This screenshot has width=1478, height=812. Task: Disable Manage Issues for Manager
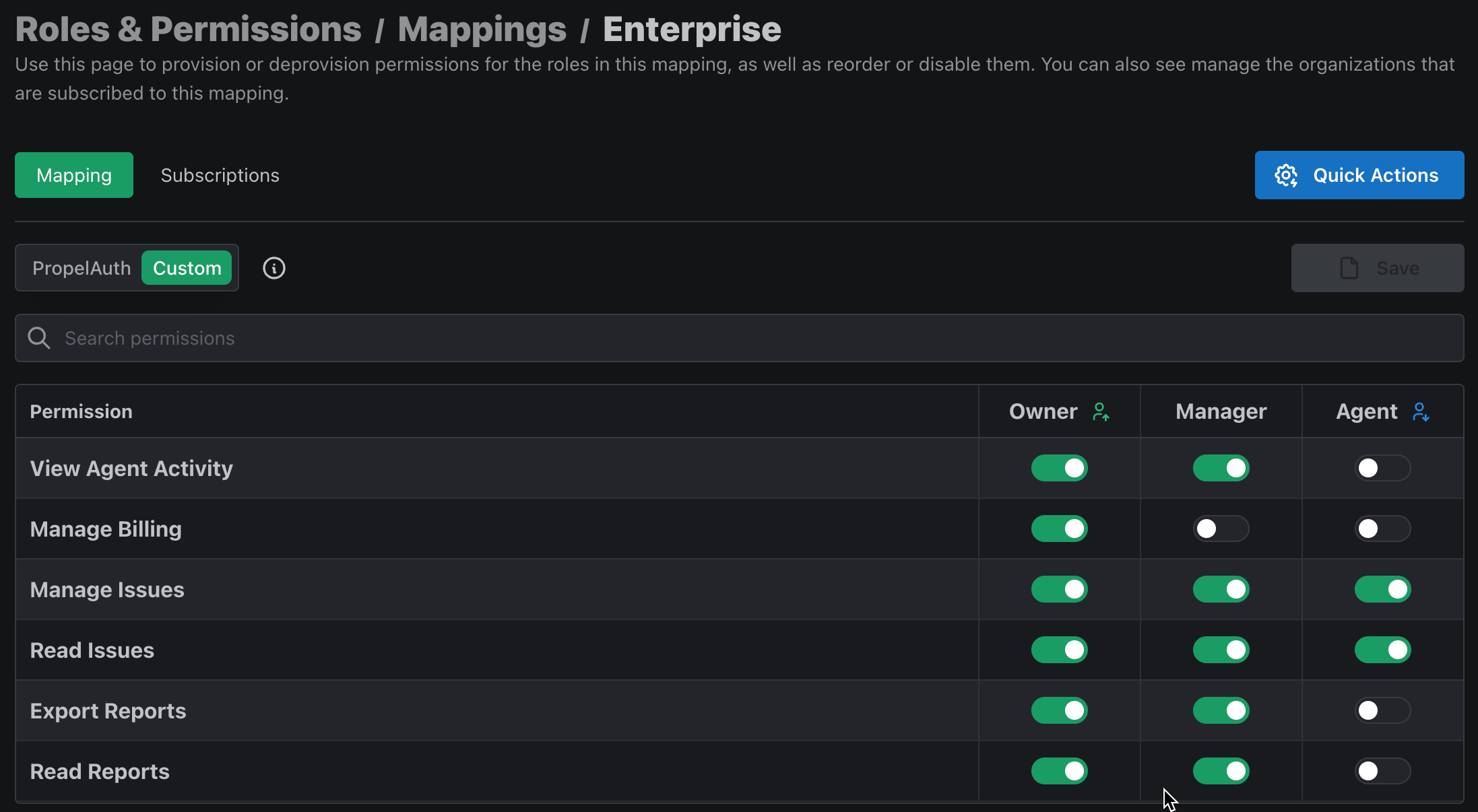pos(1221,589)
